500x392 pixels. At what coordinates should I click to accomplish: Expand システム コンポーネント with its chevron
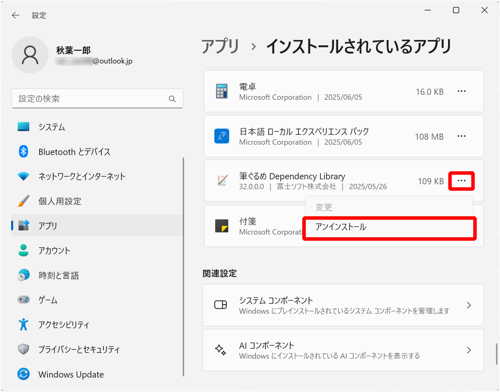(x=469, y=305)
